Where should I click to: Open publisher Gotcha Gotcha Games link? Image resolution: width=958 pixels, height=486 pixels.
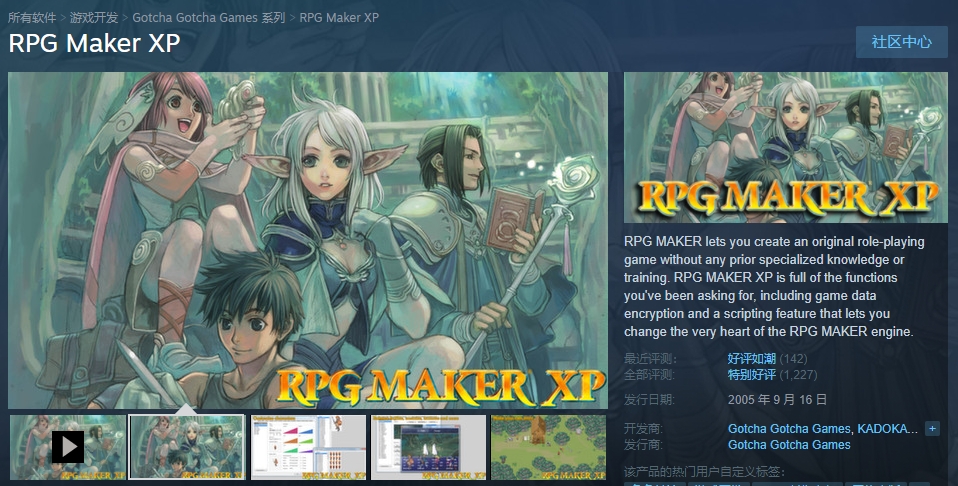[x=789, y=444]
